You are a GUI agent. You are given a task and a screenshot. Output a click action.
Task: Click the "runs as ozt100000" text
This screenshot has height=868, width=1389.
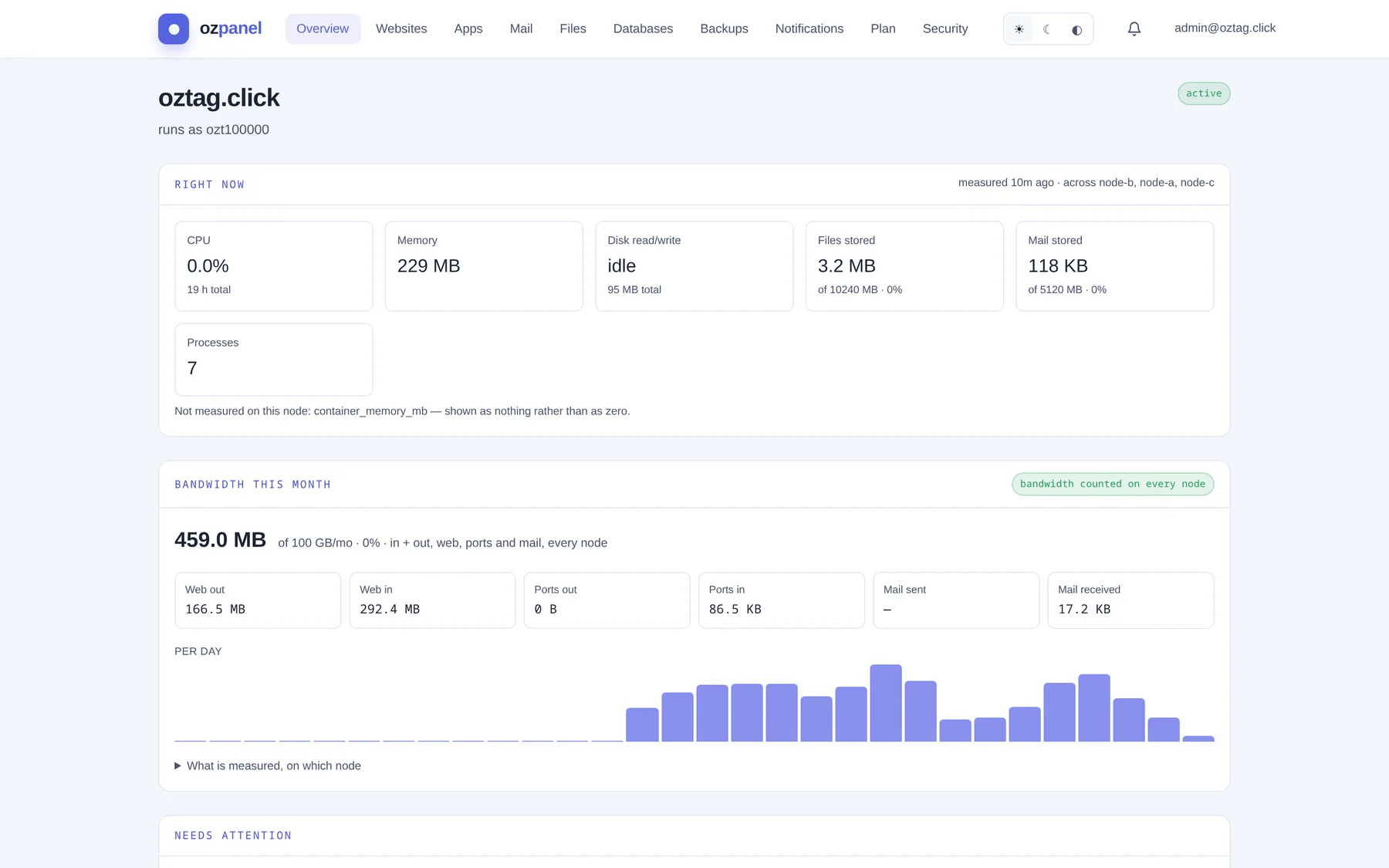(214, 130)
